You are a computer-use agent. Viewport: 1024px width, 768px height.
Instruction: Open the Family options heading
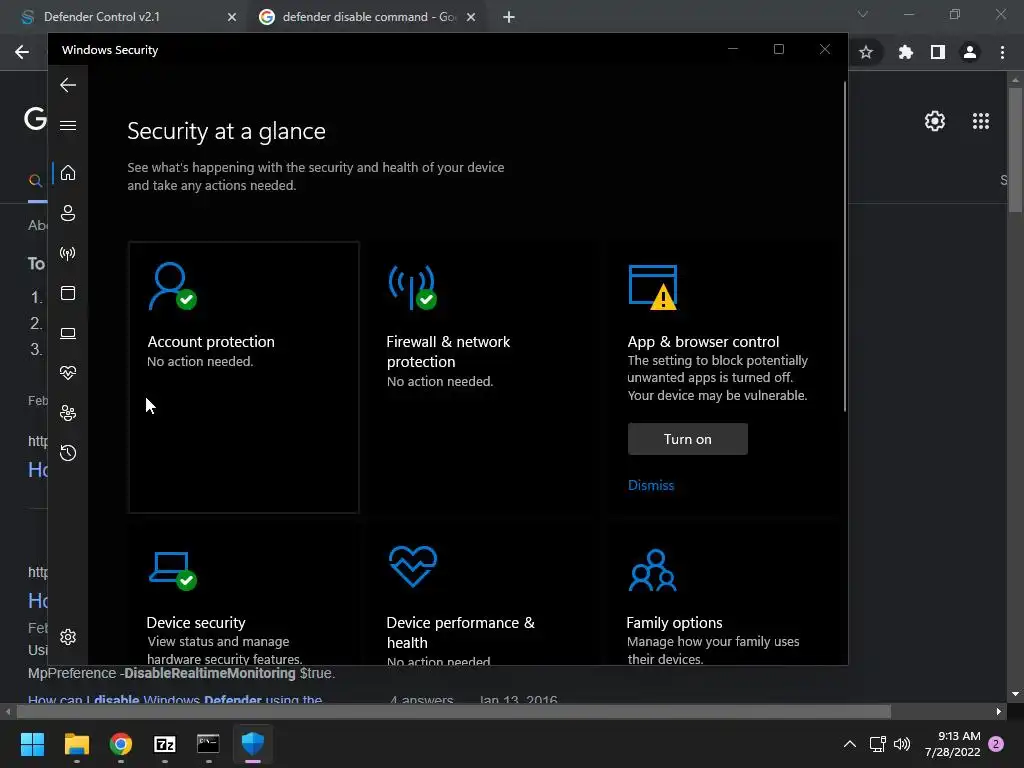[x=674, y=622]
